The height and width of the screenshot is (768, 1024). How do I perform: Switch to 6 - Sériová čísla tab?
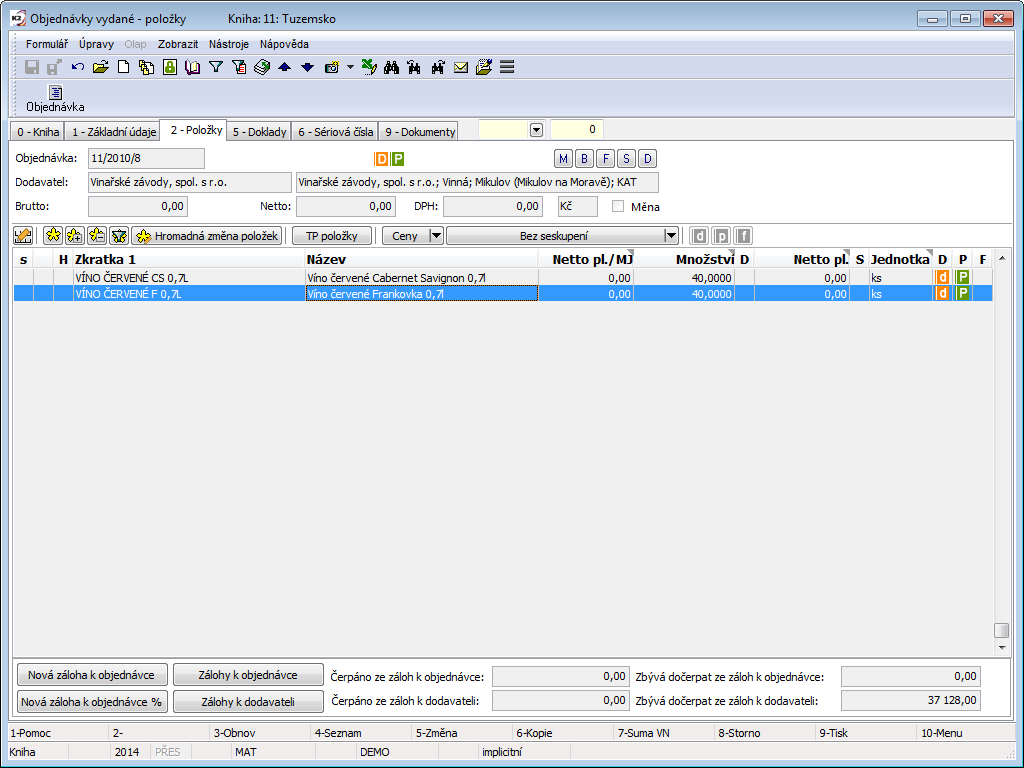[x=335, y=132]
